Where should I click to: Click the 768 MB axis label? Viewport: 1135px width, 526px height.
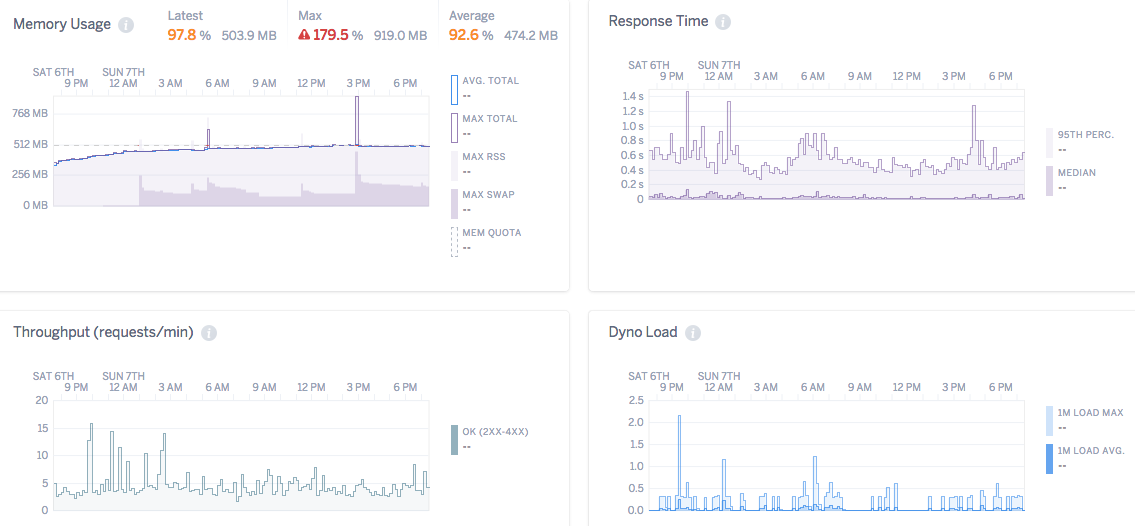coord(31,114)
